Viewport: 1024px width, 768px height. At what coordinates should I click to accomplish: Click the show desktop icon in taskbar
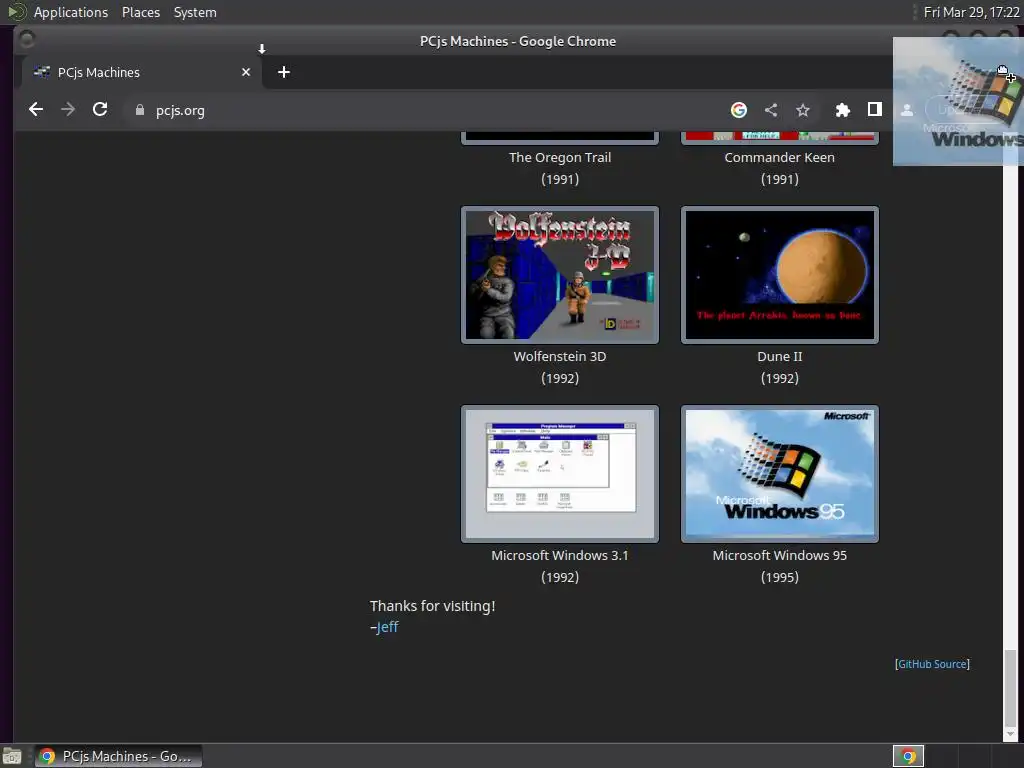click(x=12, y=756)
